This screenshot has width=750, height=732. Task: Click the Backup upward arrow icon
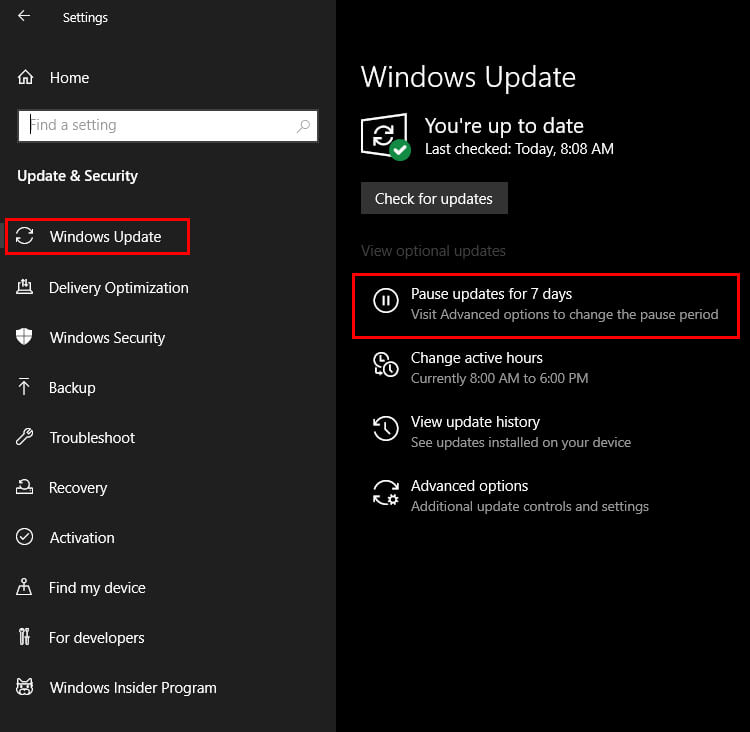click(x=24, y=387)
